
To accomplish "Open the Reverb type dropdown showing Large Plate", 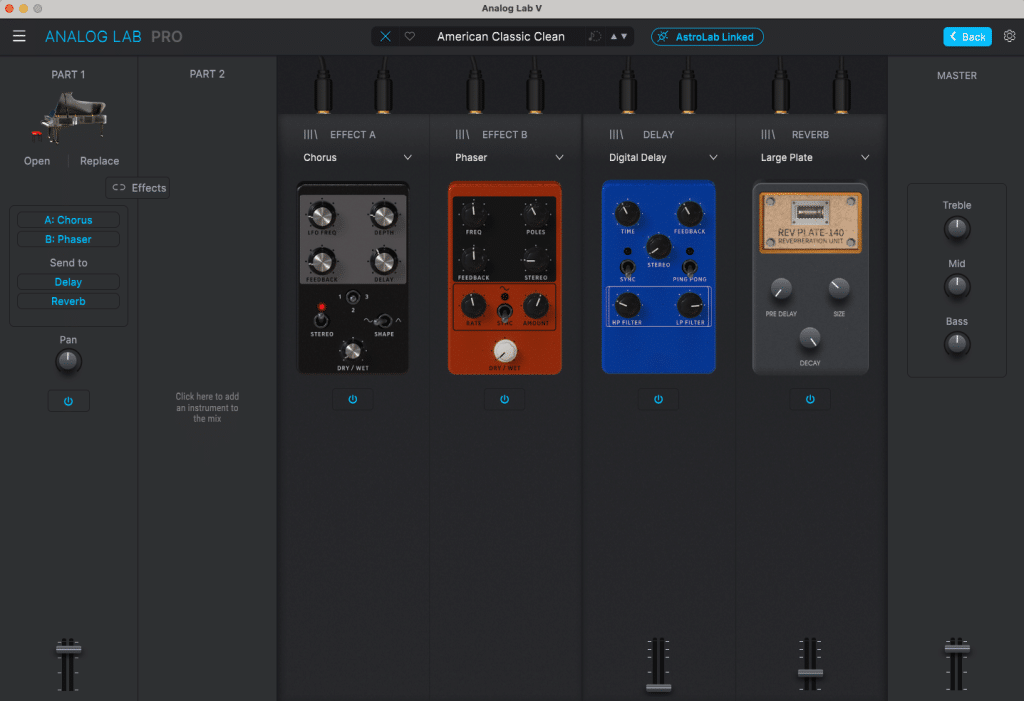I will click(810, 157).
